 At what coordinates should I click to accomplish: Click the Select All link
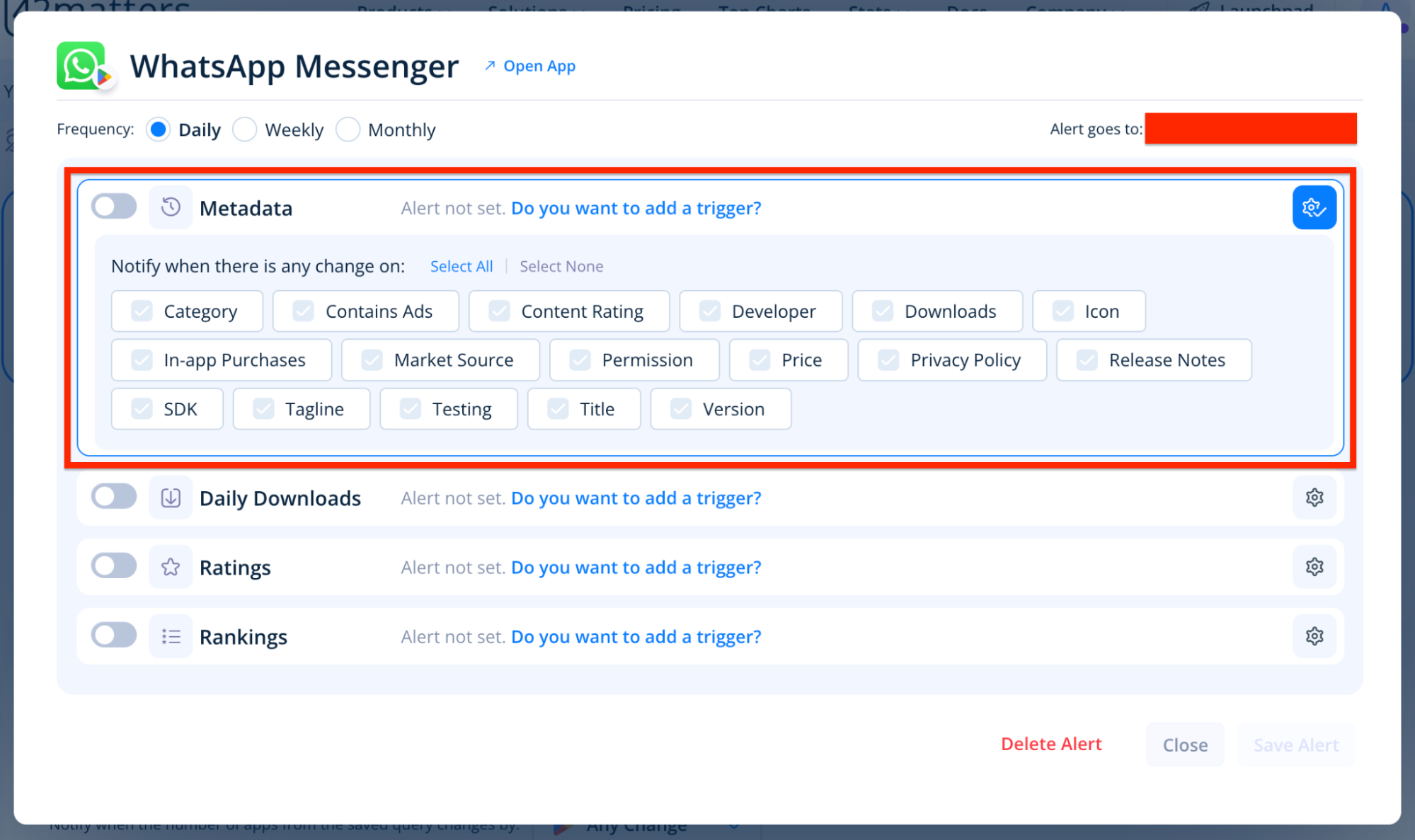[462, 266]
